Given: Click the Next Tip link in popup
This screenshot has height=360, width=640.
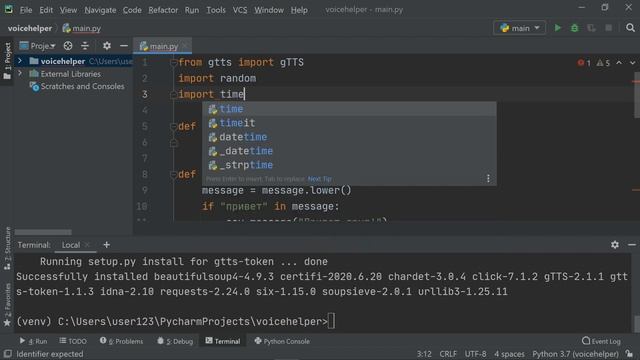Looking at the screenshot, I should click(x=320, y=179).
